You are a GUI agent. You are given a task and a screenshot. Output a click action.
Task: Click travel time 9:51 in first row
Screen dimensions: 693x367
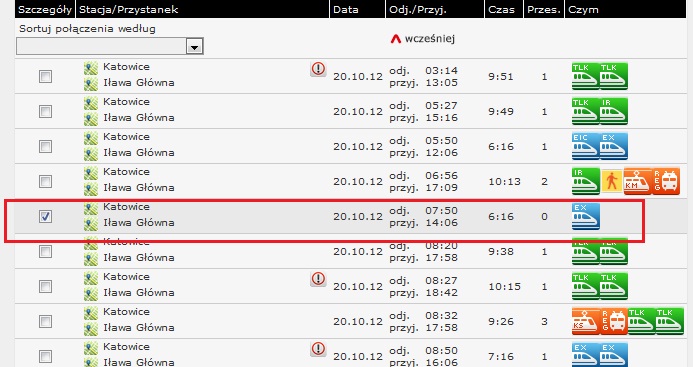[x=501, y=76]
